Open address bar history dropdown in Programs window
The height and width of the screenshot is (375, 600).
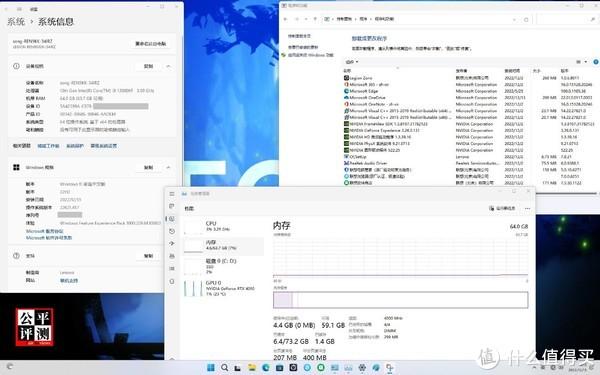(514, 19)
